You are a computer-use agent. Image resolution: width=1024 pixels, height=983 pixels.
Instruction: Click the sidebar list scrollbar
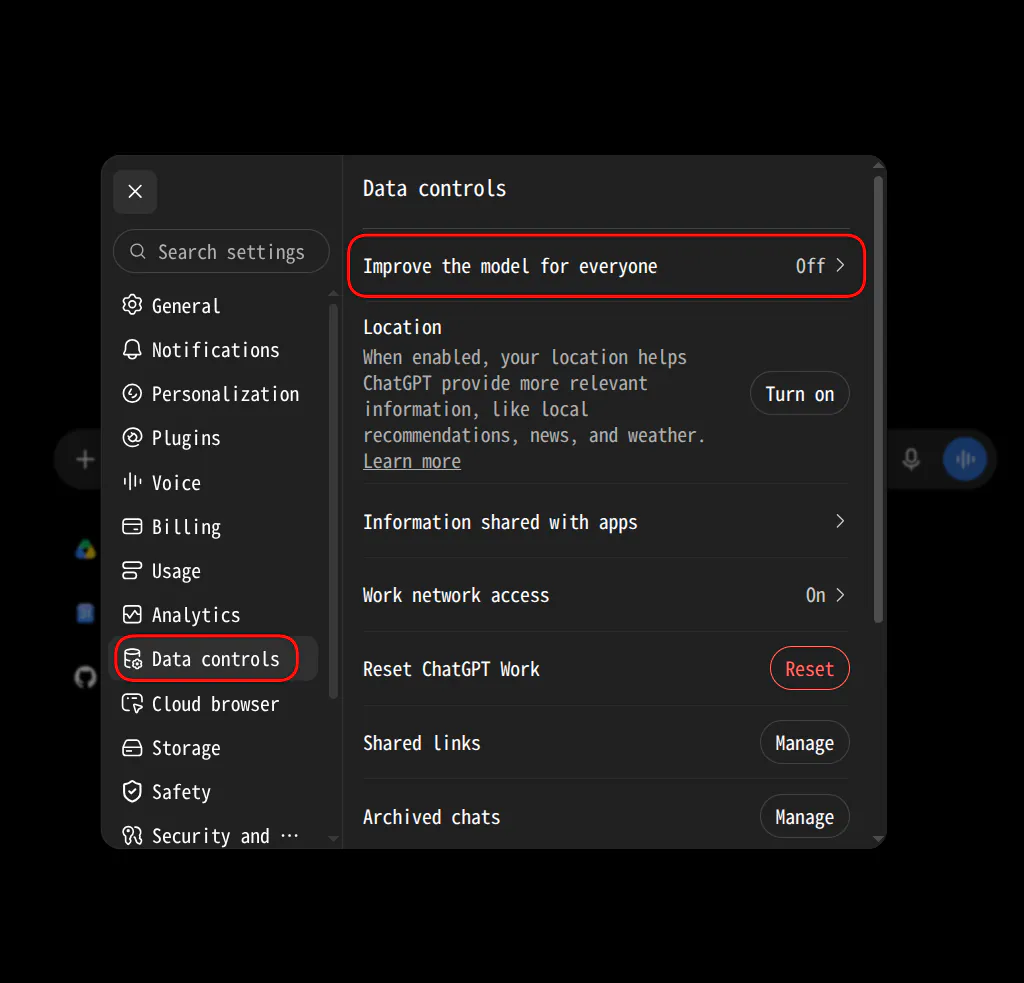tap(334, 502)
